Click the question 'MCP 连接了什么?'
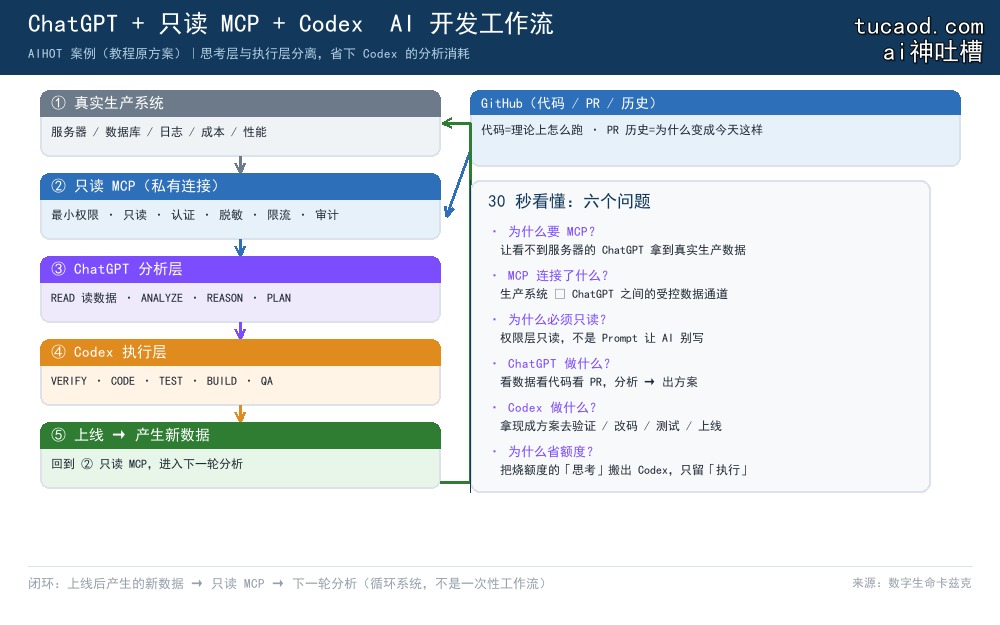1000x625 pixels. (557, 276)
